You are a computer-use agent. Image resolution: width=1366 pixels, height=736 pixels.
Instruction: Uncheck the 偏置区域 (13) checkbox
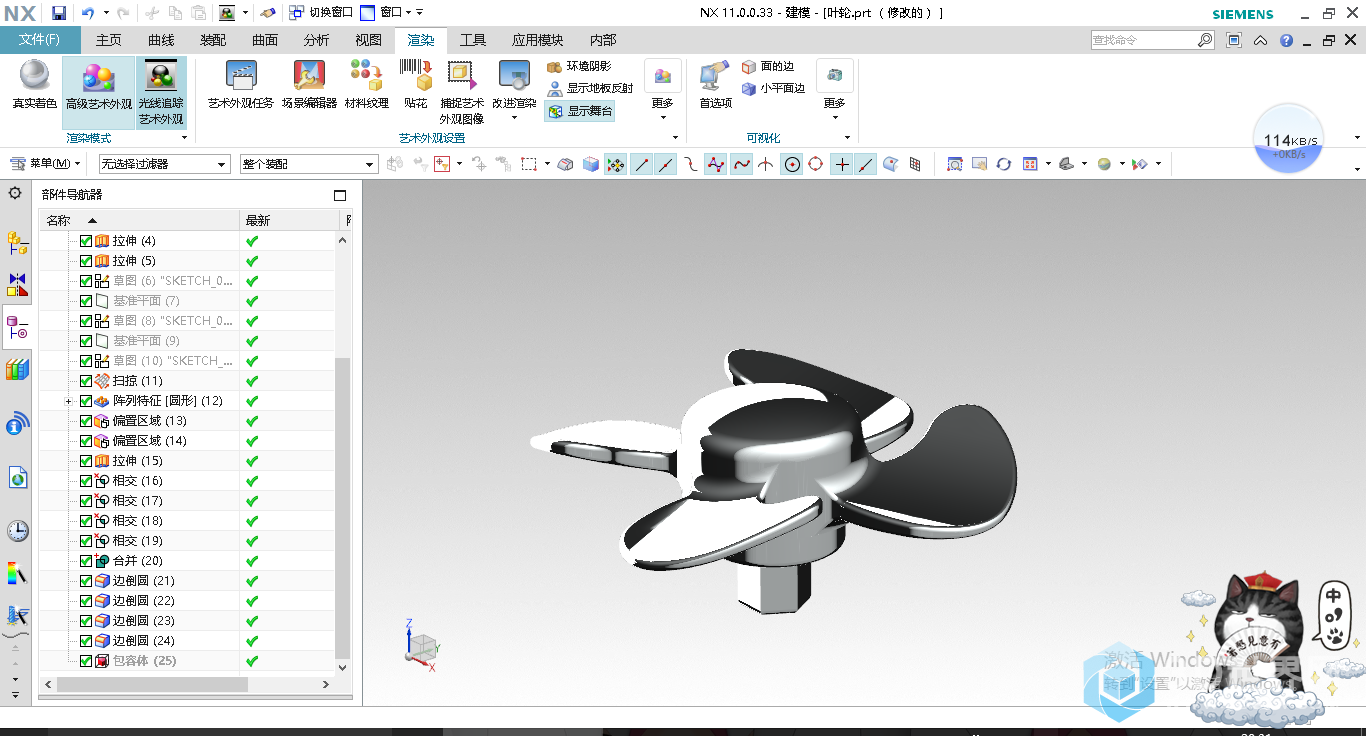click(85, 421)
